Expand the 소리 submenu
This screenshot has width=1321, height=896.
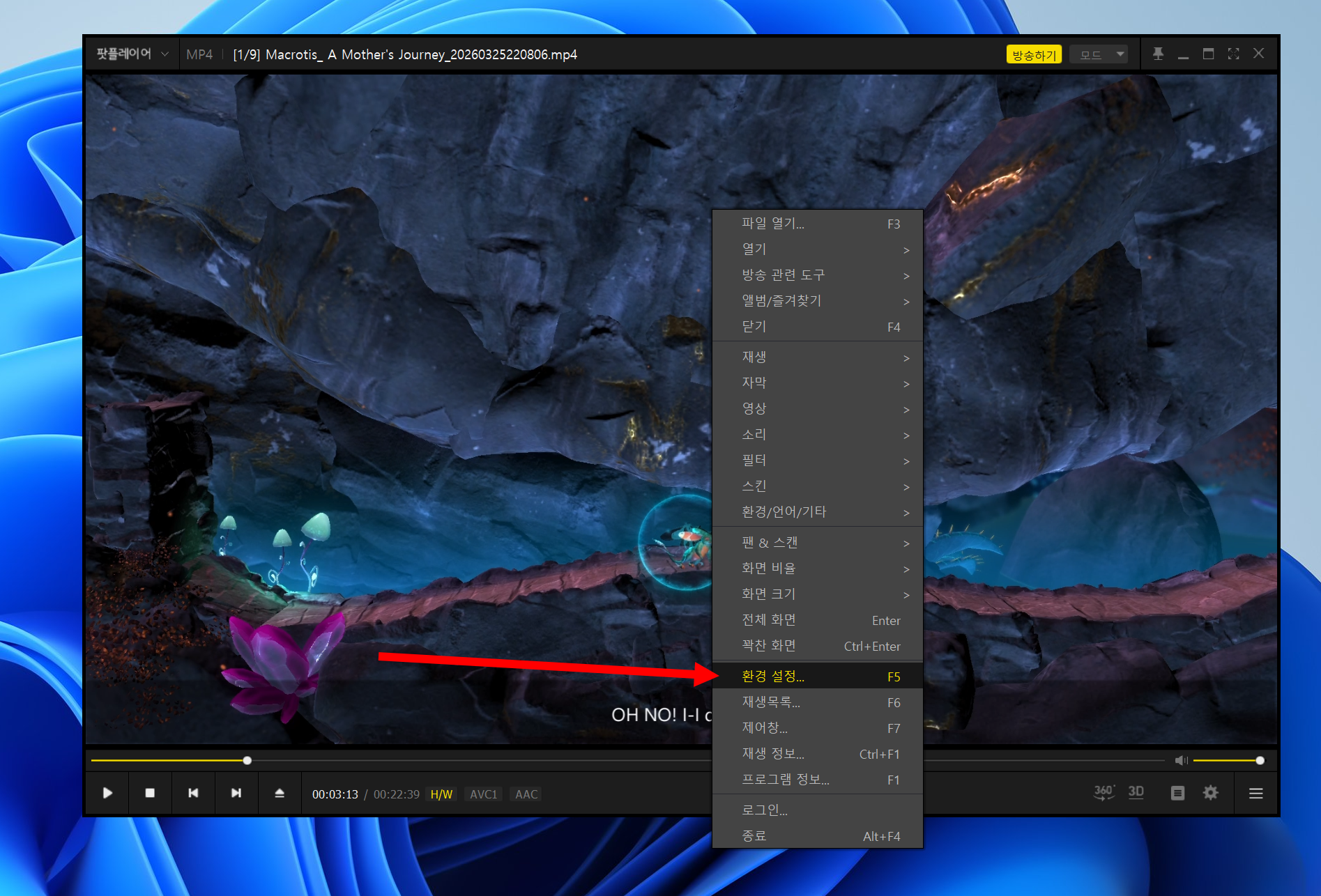tap(818, 435)
